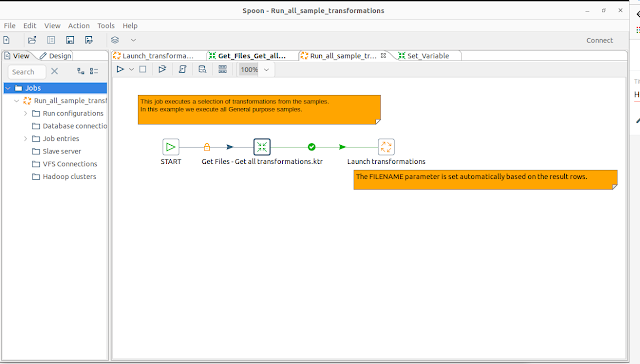Image resolution: width=640 pixels, height=364 pixels.
Task: Click the Save file toolbar icon
Action: click(x=70, y=40)
